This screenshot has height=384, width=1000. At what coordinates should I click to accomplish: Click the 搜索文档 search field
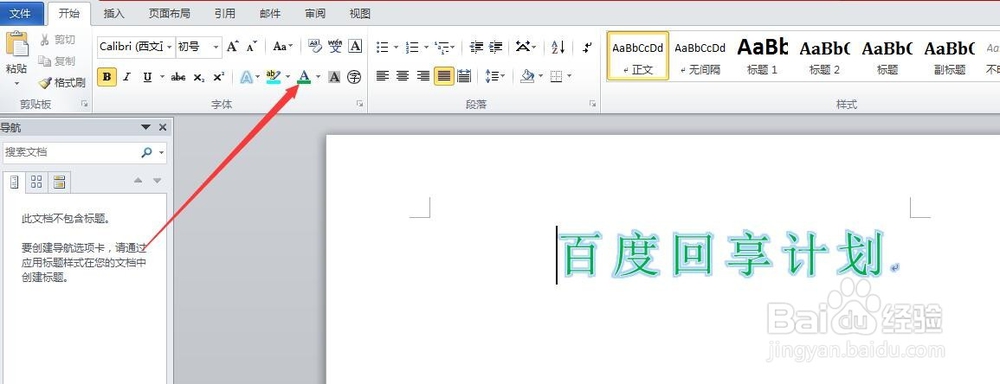(x=70, y=152)
